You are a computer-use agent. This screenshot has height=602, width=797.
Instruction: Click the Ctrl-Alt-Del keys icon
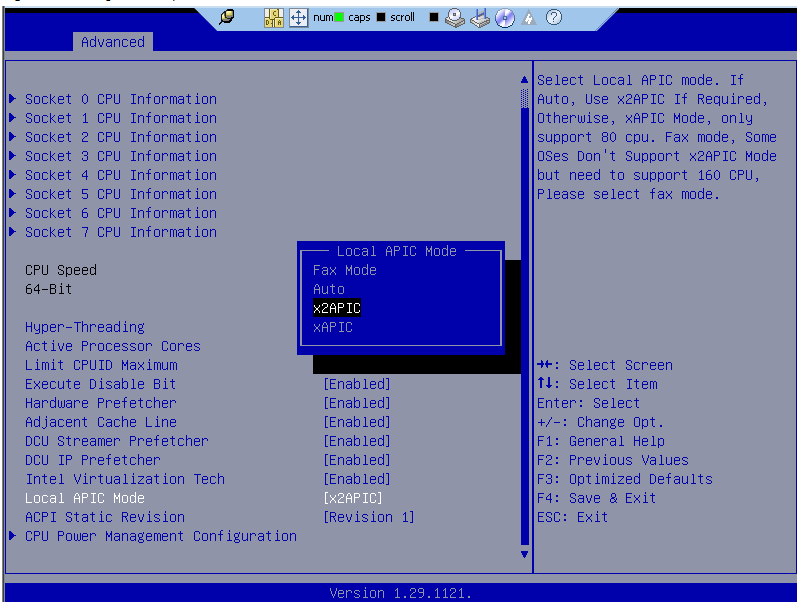click(273, 18)
